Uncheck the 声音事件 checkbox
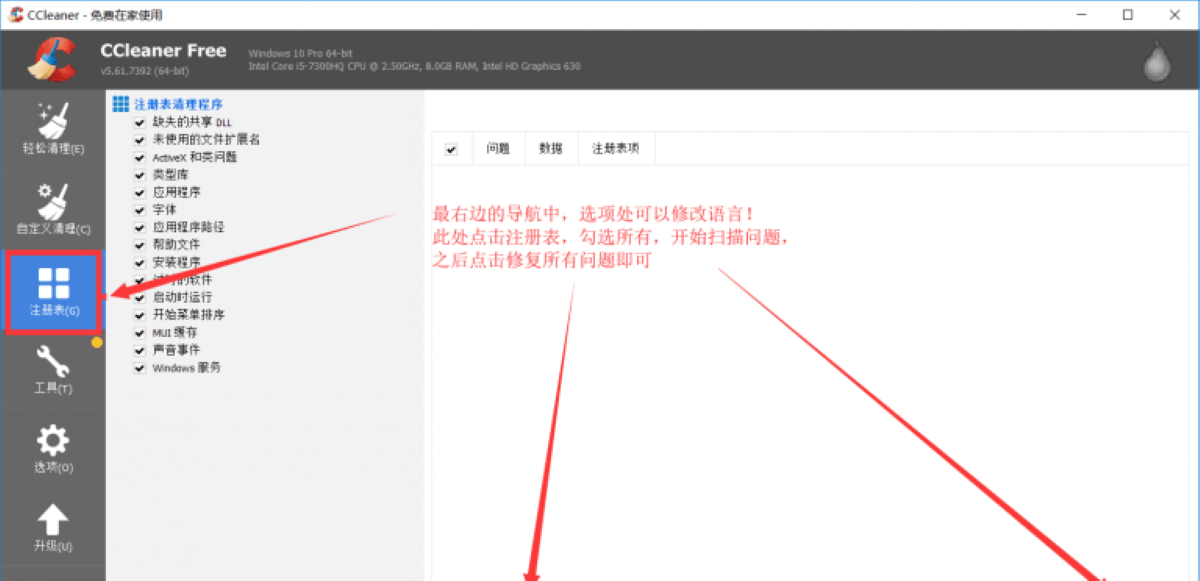1200x581 pixels. tap(140, 350)
